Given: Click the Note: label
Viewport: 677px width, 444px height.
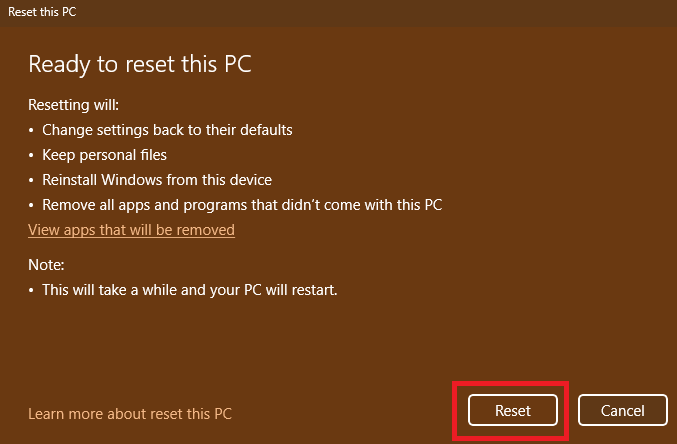Looking at the screenshot, I should pyautogui.click(x=46, y=265).
